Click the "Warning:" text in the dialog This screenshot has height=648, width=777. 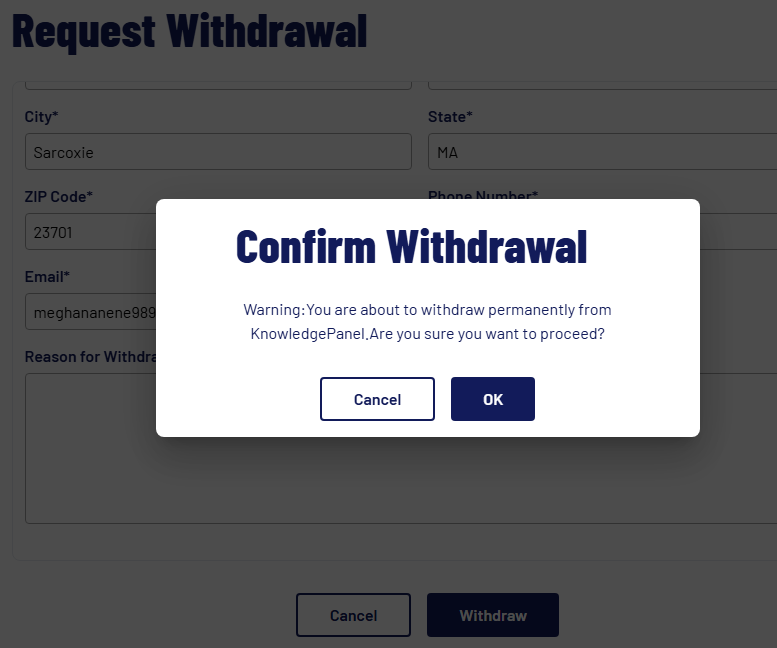(273, 310)
